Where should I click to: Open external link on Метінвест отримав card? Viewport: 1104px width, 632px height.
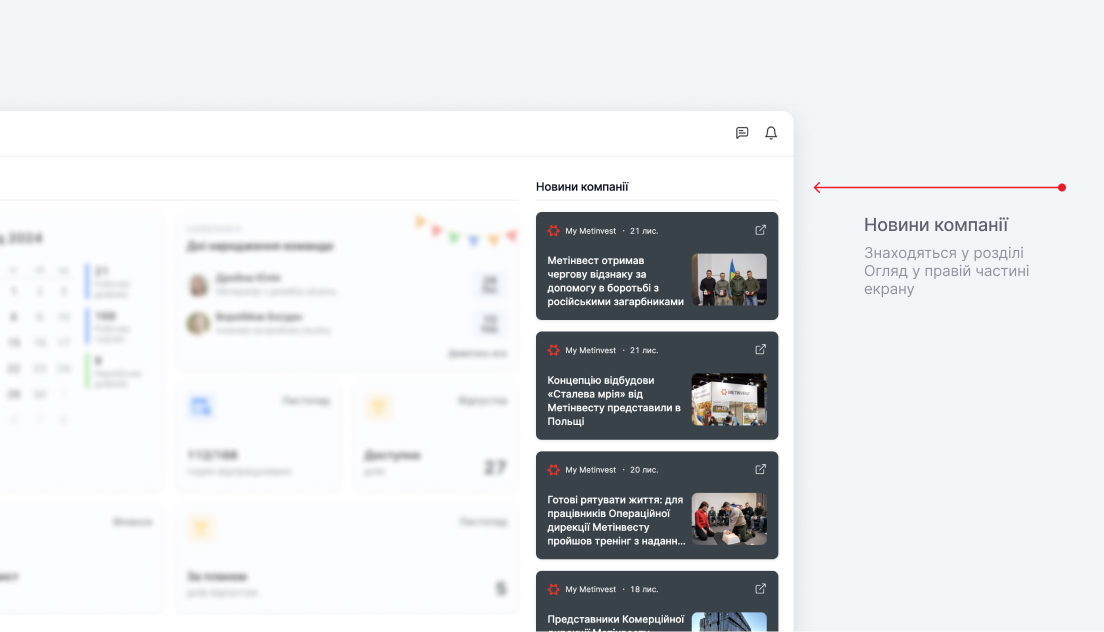[760, 230]
